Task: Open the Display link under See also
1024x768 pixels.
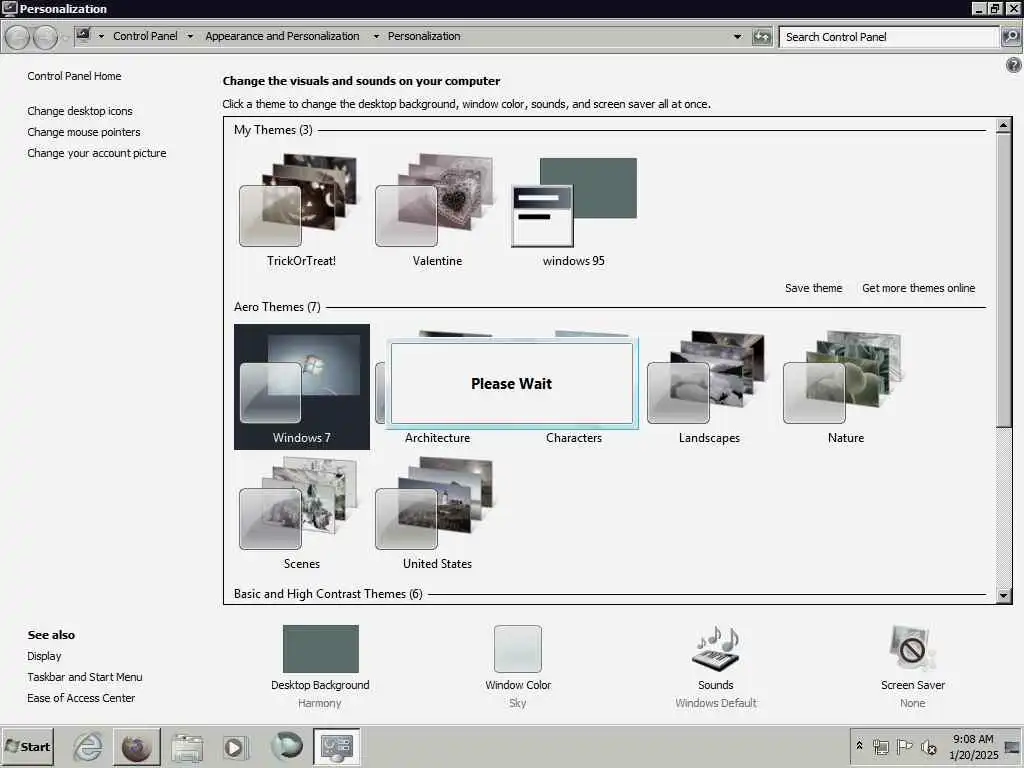Action: click(x=44, y=656)
